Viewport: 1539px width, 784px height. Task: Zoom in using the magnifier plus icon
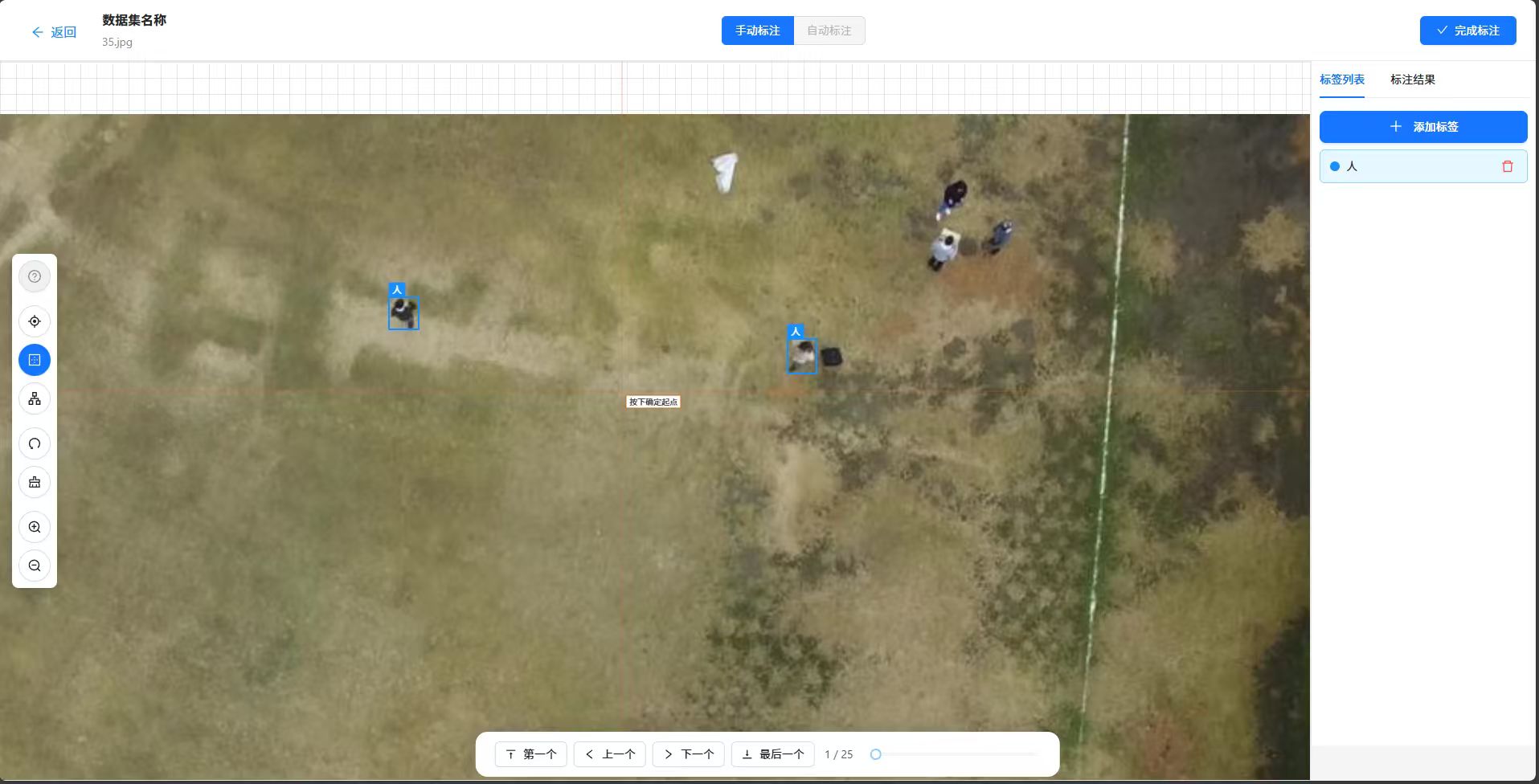(35, 527)
